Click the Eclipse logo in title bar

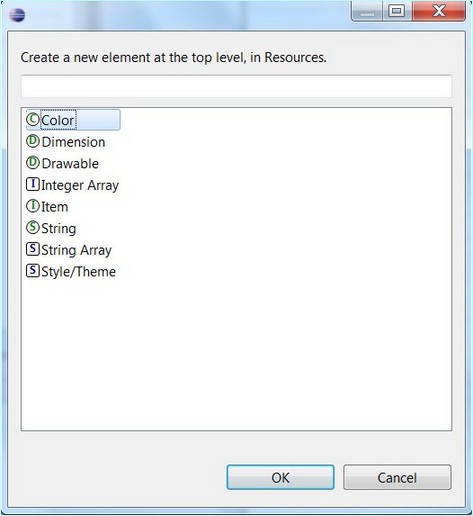pyautogui.click(x=17, y=15)
